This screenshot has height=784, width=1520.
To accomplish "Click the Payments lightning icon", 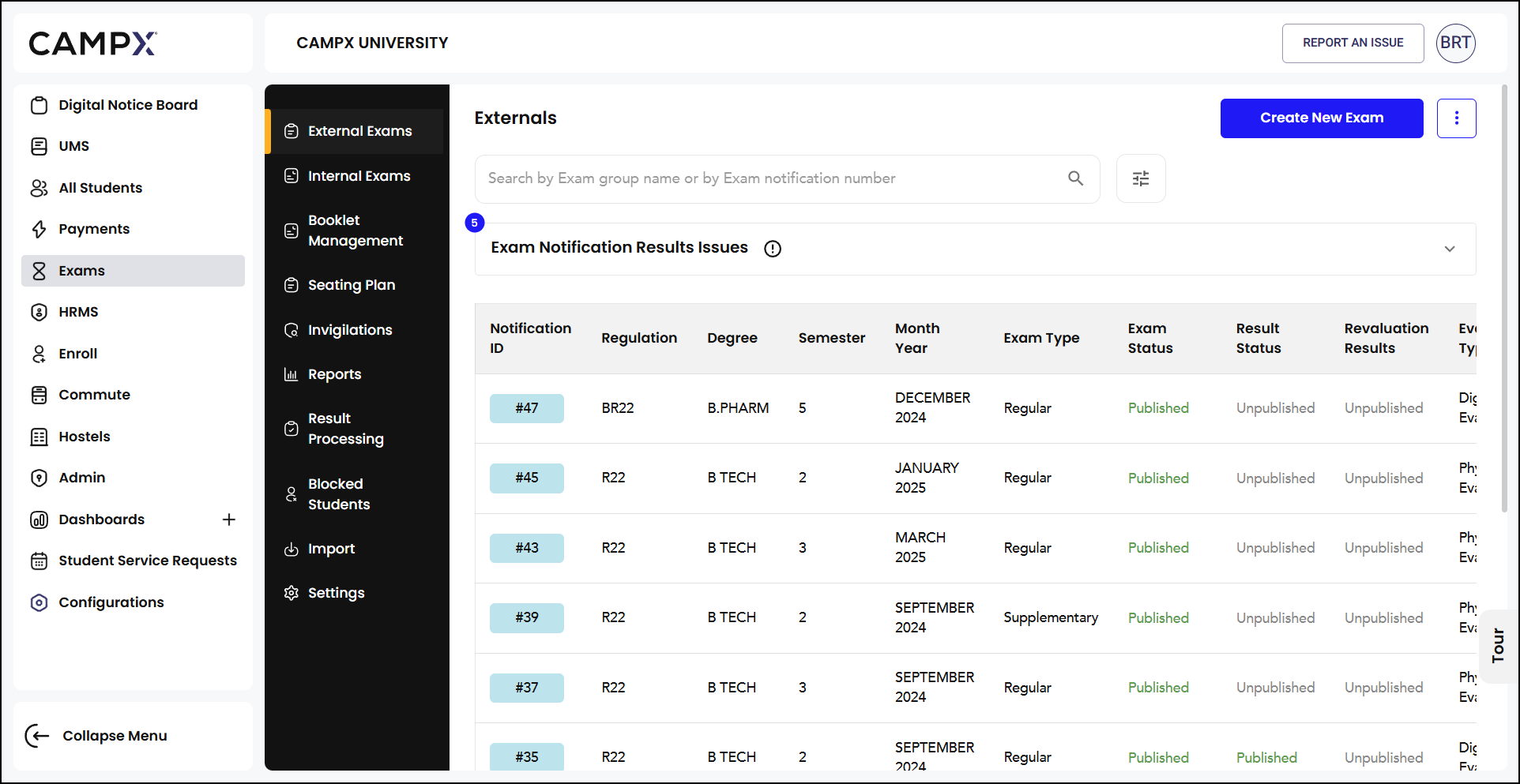I will (x=39, y=229).
